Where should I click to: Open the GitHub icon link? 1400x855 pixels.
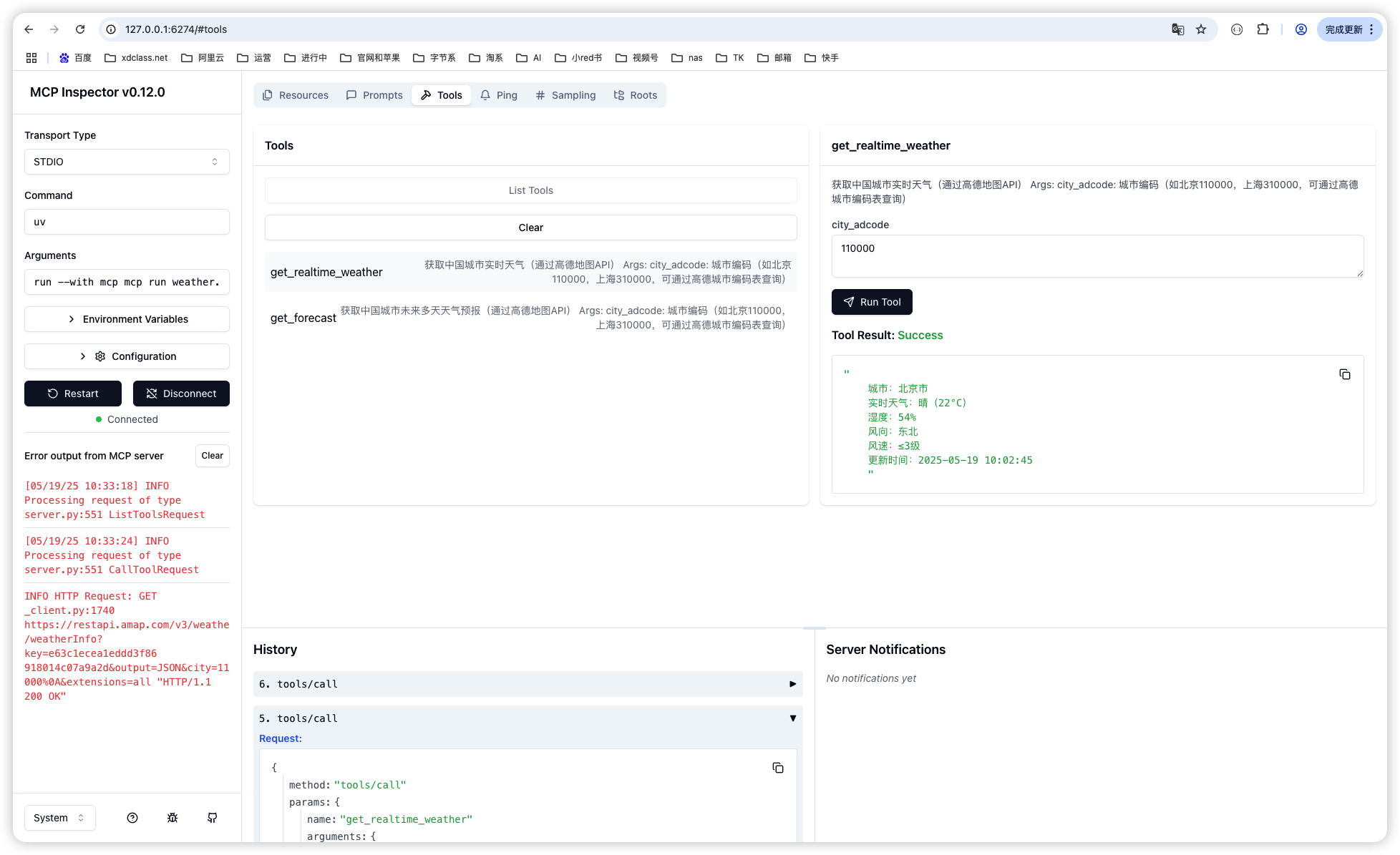click(x=213, y=818)
